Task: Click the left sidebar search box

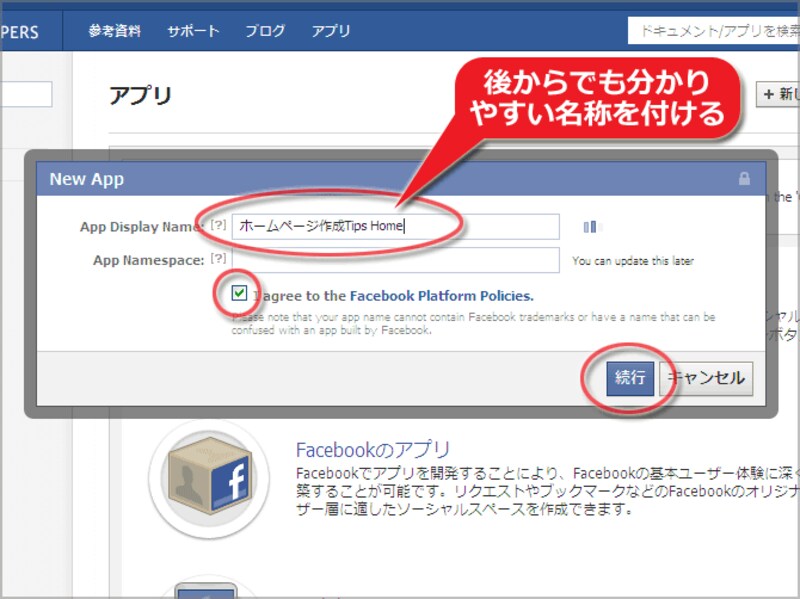Action: click(x=26, y=94)
